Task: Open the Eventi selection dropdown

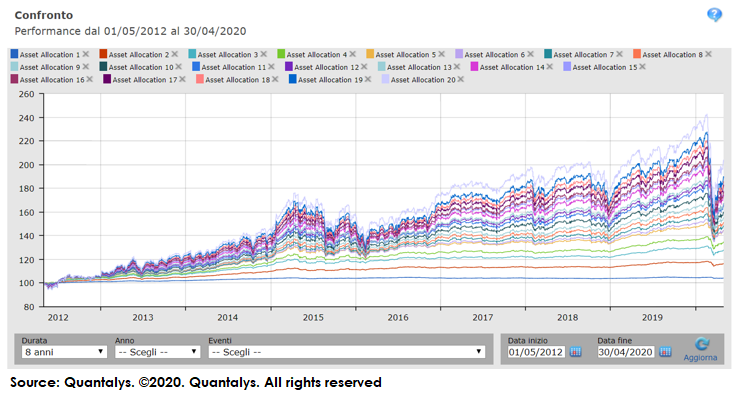Action: pos(347,352)
